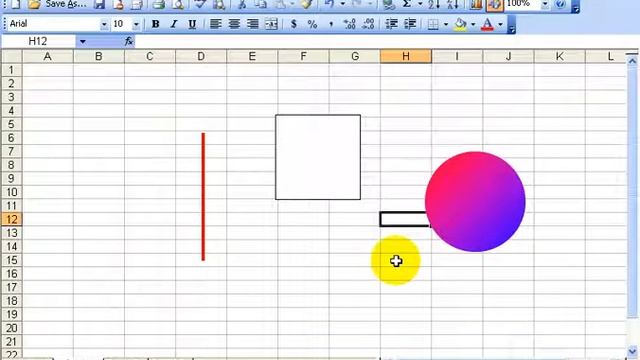Select column D header
Screen dimensions: 640x360
point(201,56)
